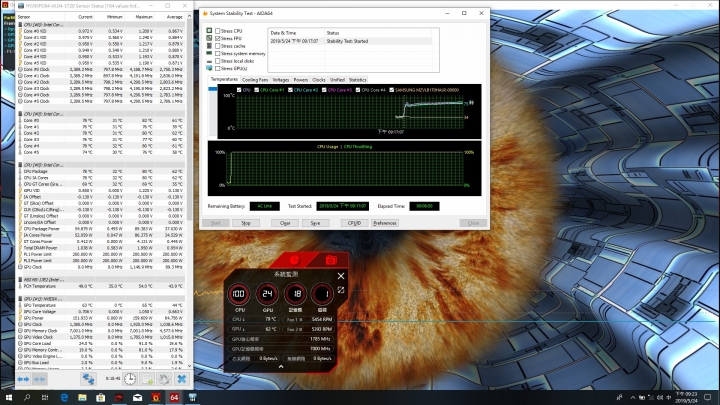Select CPU Package Power sensor row
The width and height of the screenshot is (720, 405).
(x=101, y=229)
